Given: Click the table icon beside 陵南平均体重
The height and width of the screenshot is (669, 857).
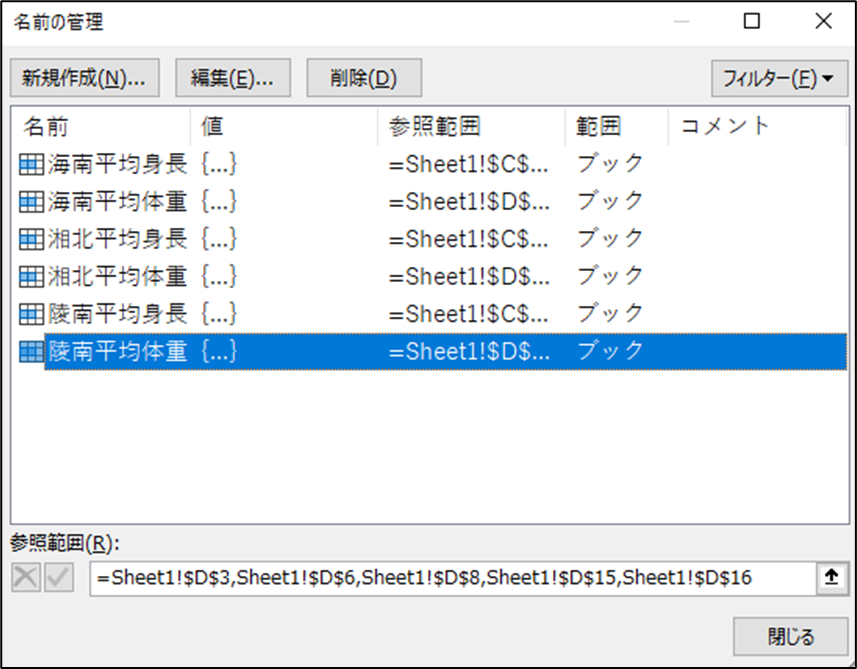Looking at the screenshot, I should 31,351.
